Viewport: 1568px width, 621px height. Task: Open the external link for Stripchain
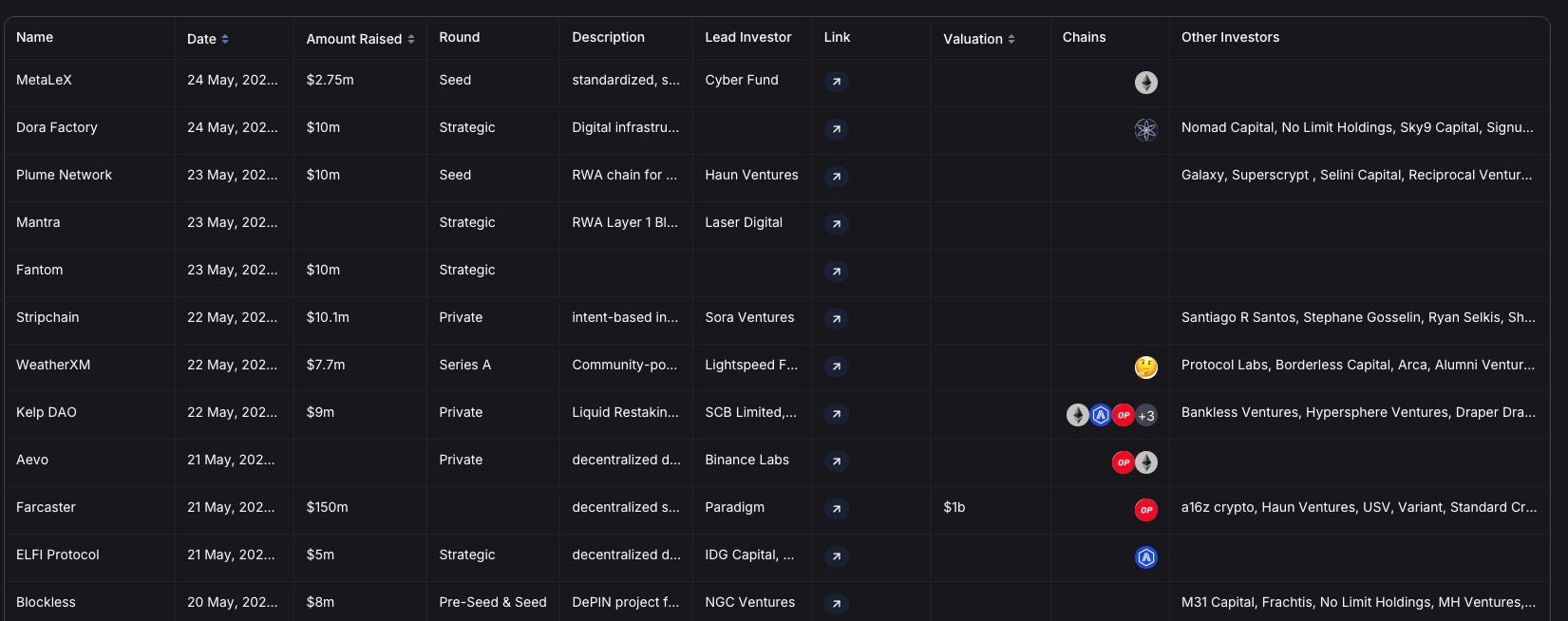point(836,319)
